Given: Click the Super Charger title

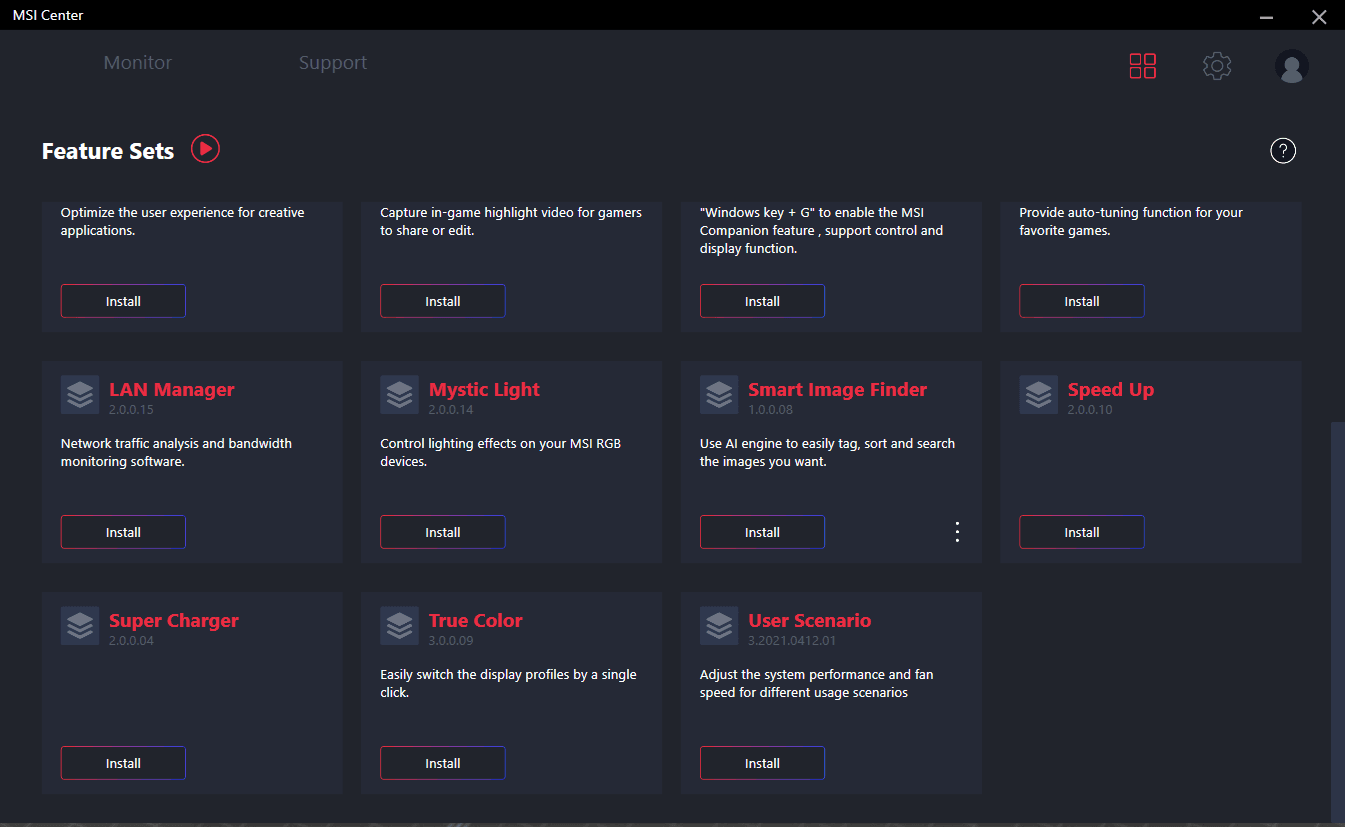Looking at the screenshot, I should click(x=174, y=621).
